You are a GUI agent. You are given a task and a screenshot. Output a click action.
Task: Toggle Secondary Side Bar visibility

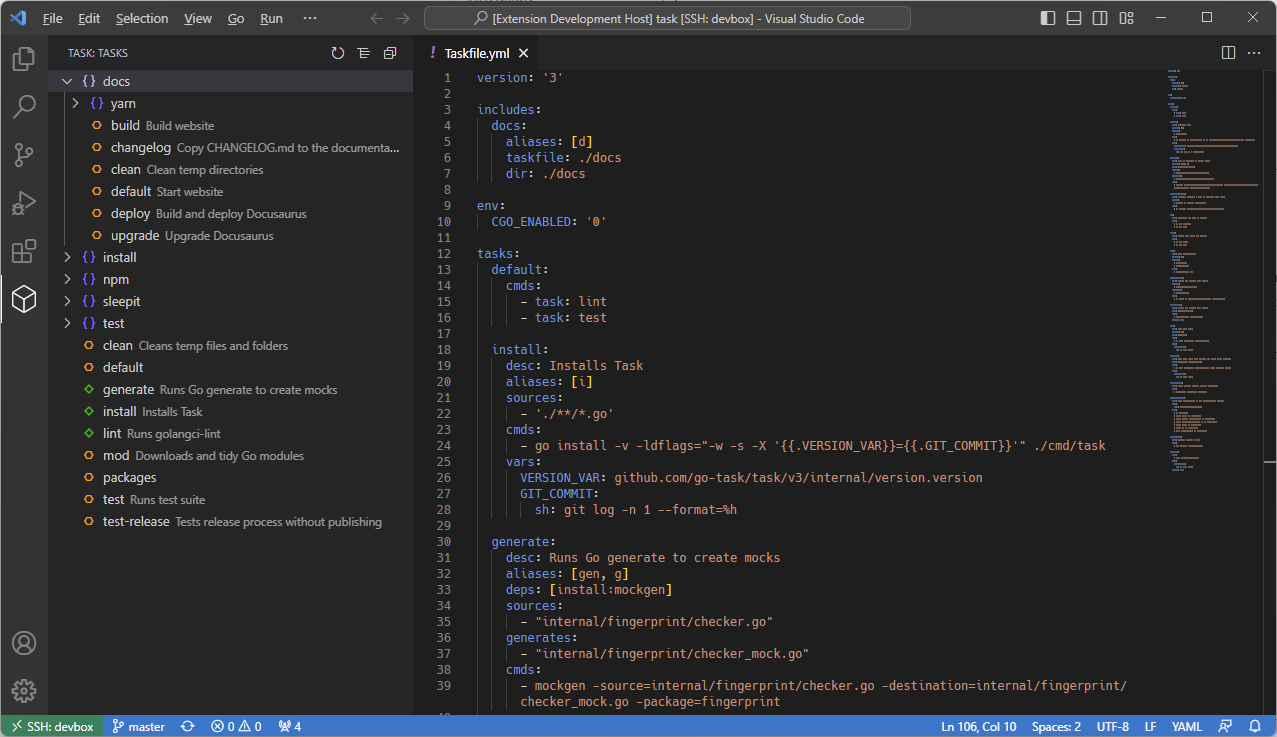(x=1100, y=18)
